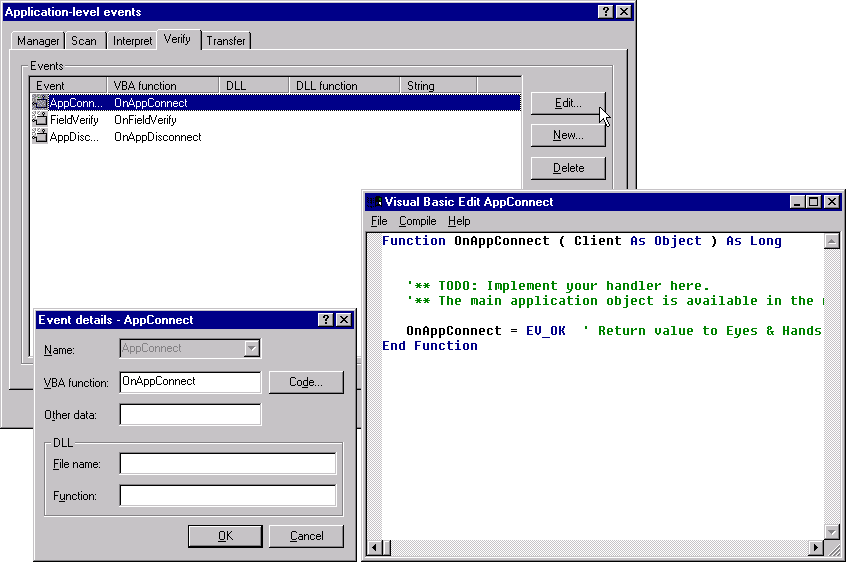Switch to the Transfer tab
The width and height of the screenshot is (846, 562).
coord(226,41)
